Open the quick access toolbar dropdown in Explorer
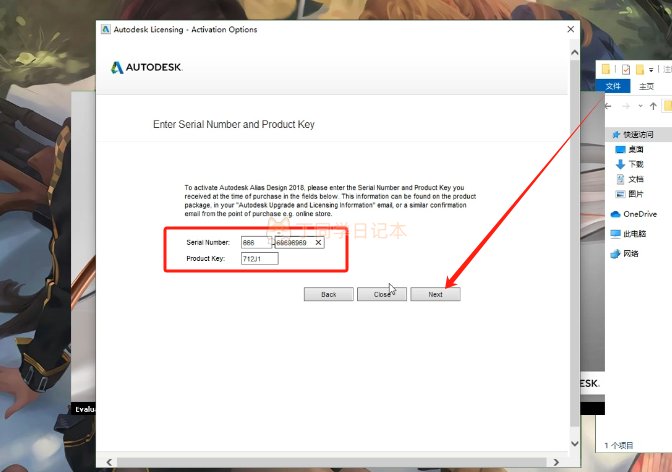This screenshot has width=672, height=472. [x=651, y=70]
